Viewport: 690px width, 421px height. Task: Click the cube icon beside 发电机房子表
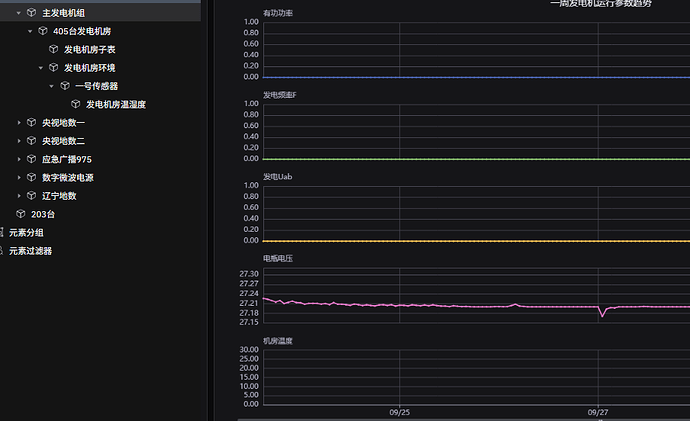click(54, 49)
